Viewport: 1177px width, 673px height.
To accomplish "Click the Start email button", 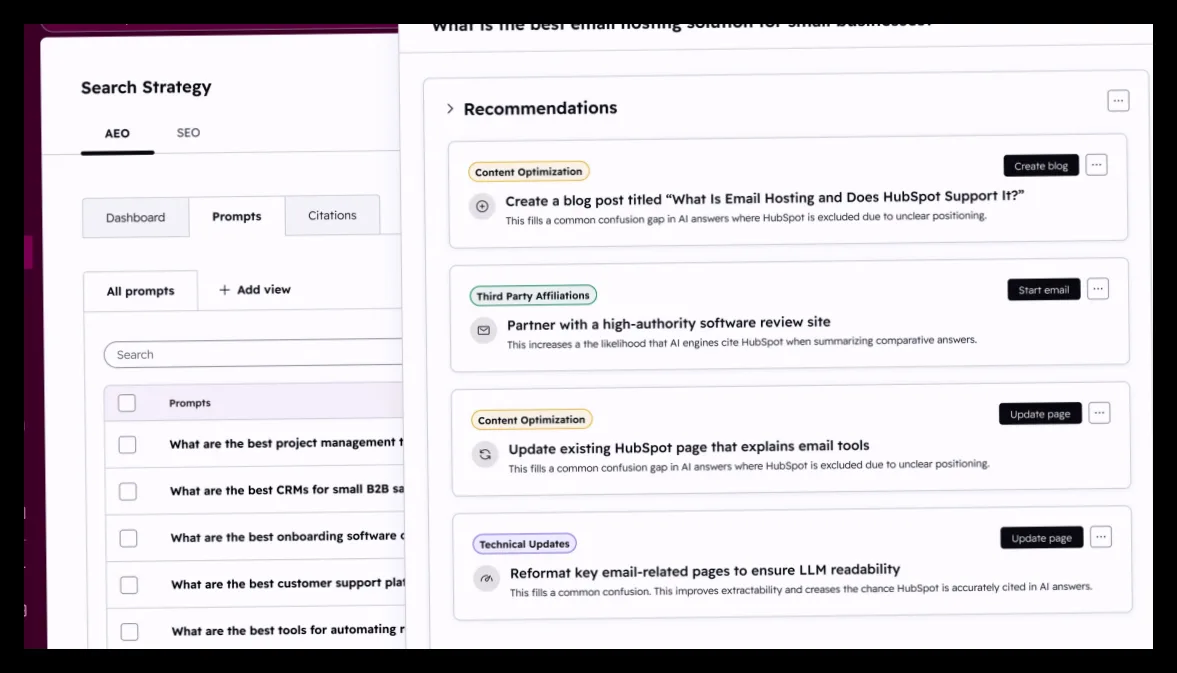I will 1043,290.
